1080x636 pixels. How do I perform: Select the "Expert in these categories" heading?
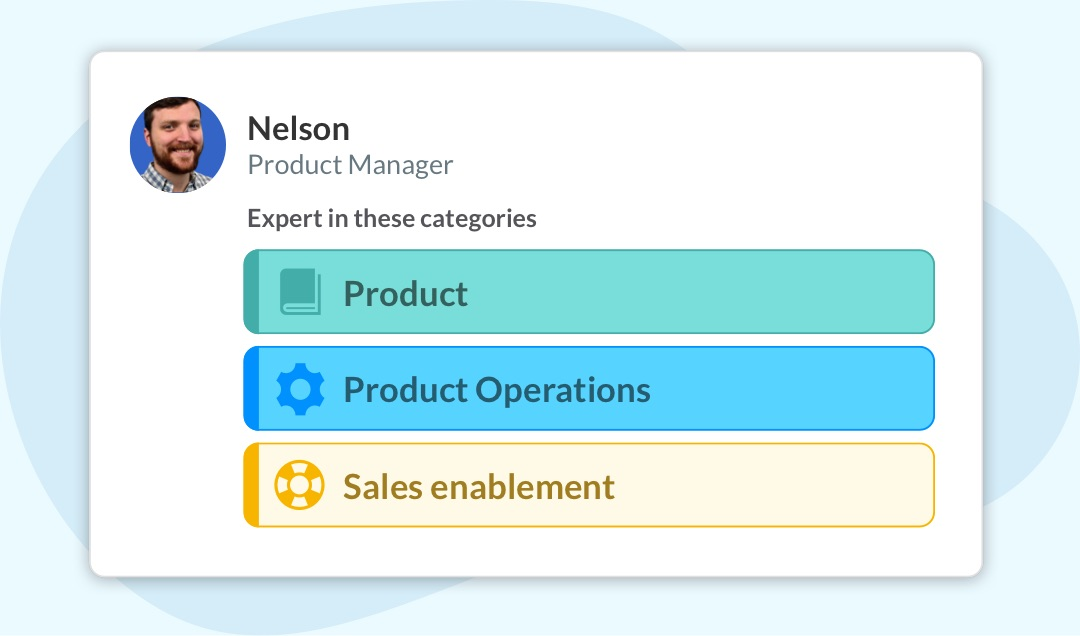(391, 218)
